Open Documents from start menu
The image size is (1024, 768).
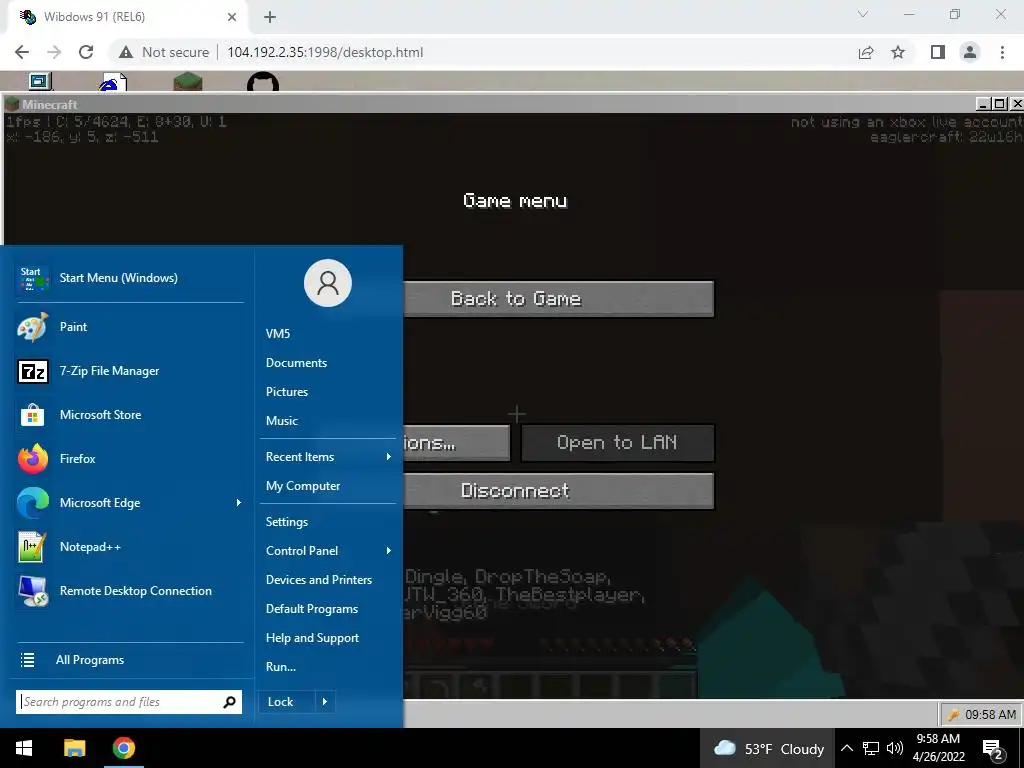[x=296, y=362]
